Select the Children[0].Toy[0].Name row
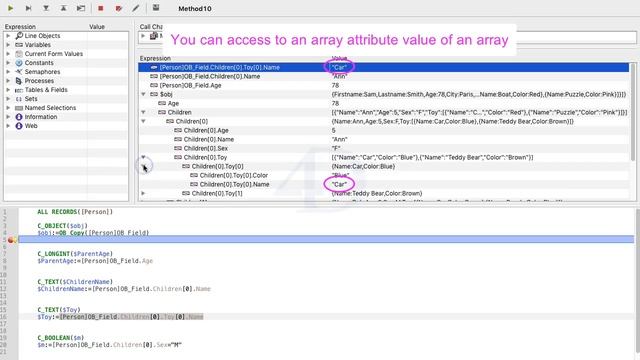 click(384, 184)
